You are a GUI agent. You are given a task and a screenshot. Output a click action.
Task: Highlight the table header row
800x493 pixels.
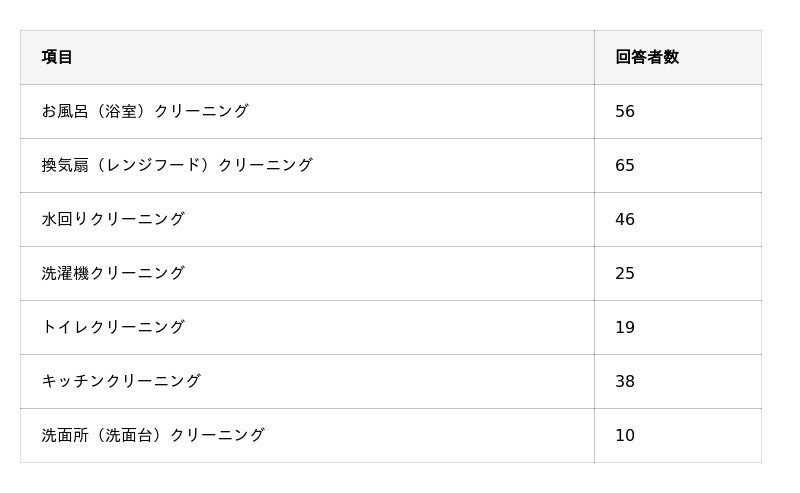click(x=390, y=57)
